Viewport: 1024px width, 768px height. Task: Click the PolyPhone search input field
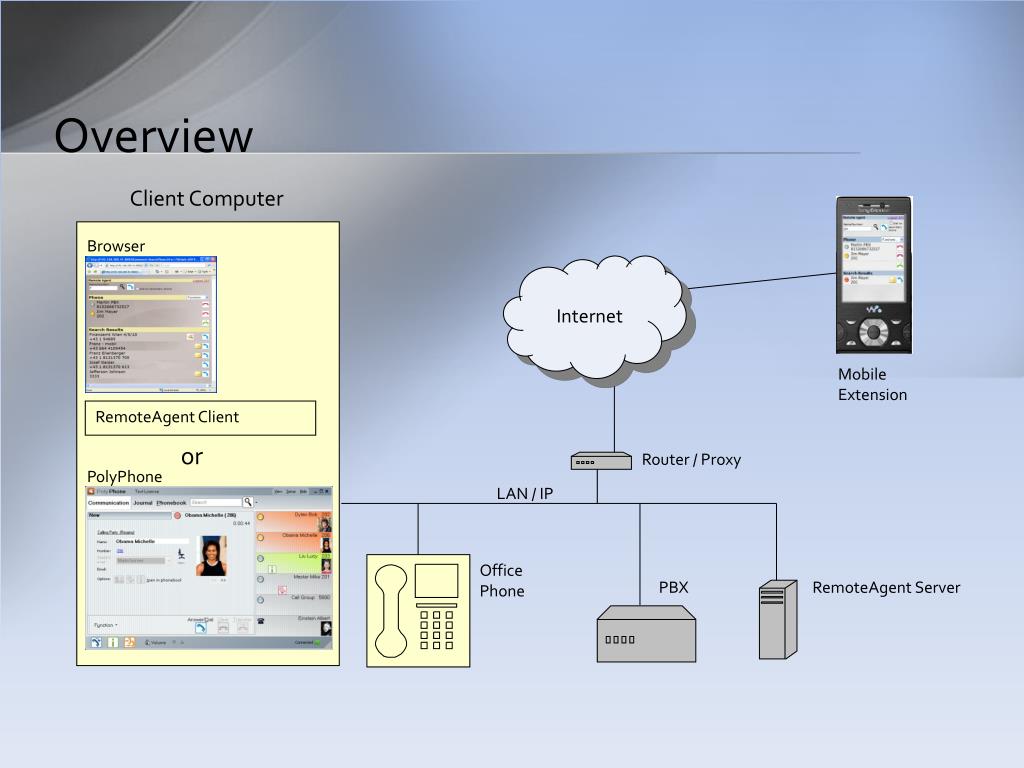(216, 502)
